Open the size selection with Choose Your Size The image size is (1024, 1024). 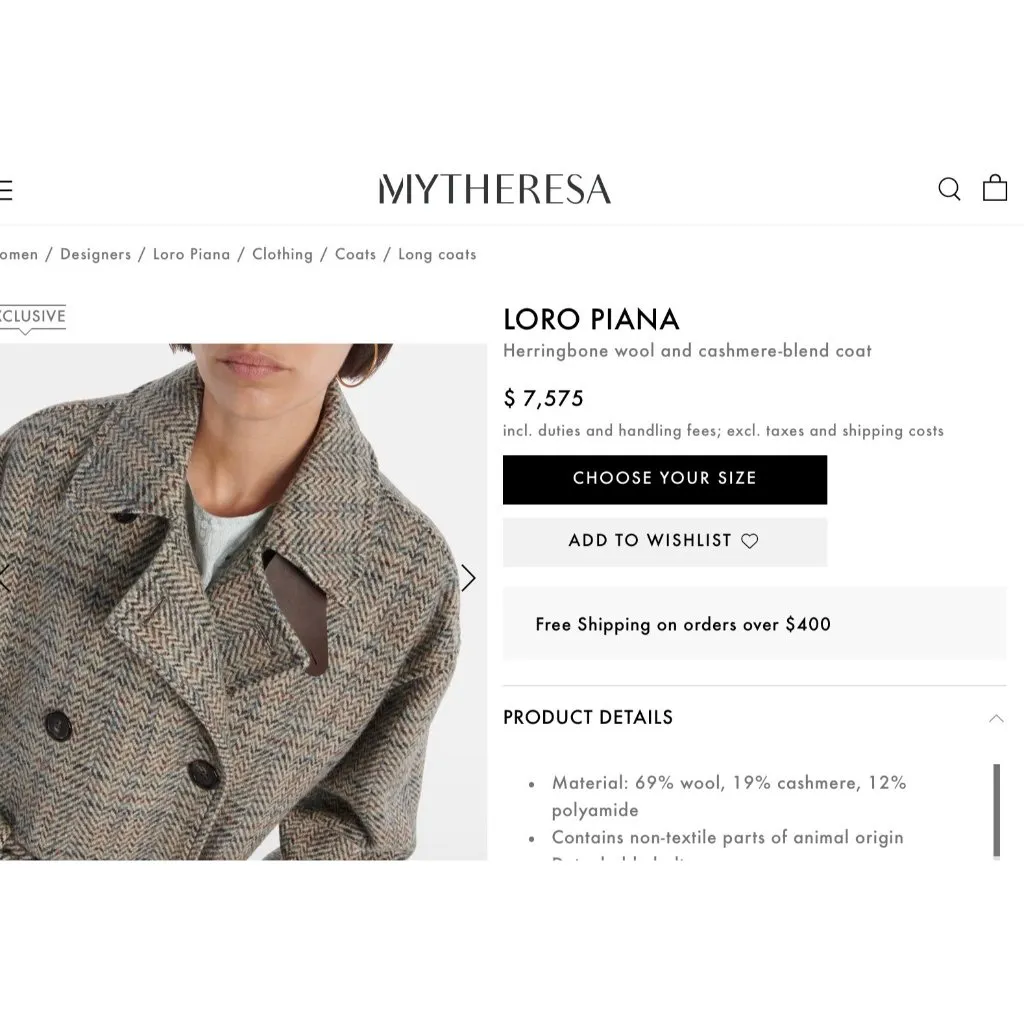[x=665, y=479]
